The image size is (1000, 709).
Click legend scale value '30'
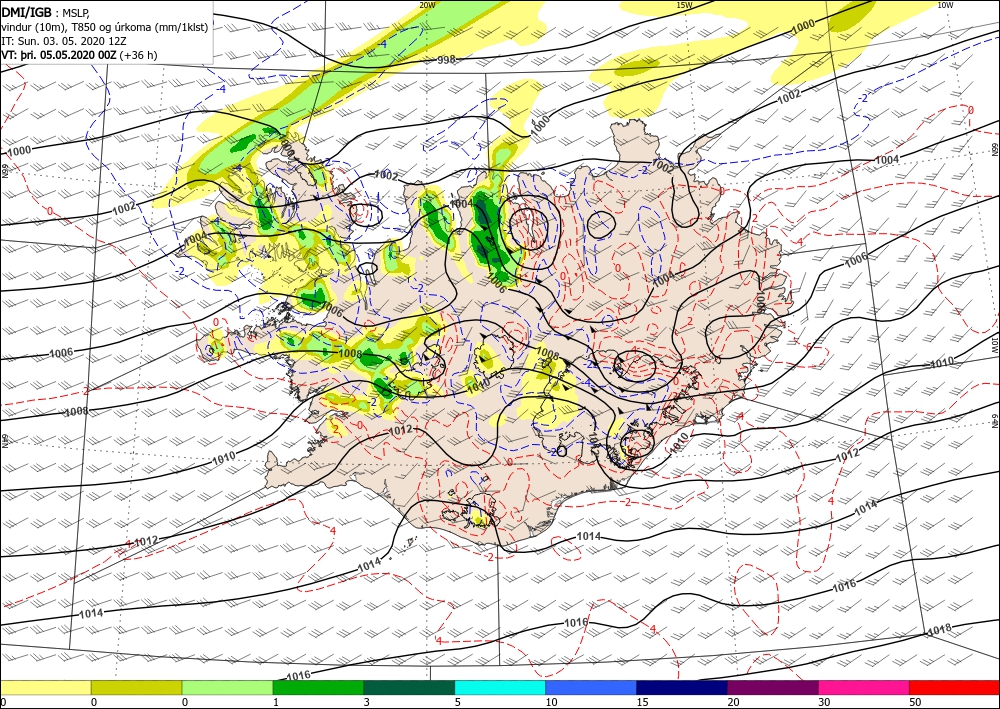tap(824, 703)
